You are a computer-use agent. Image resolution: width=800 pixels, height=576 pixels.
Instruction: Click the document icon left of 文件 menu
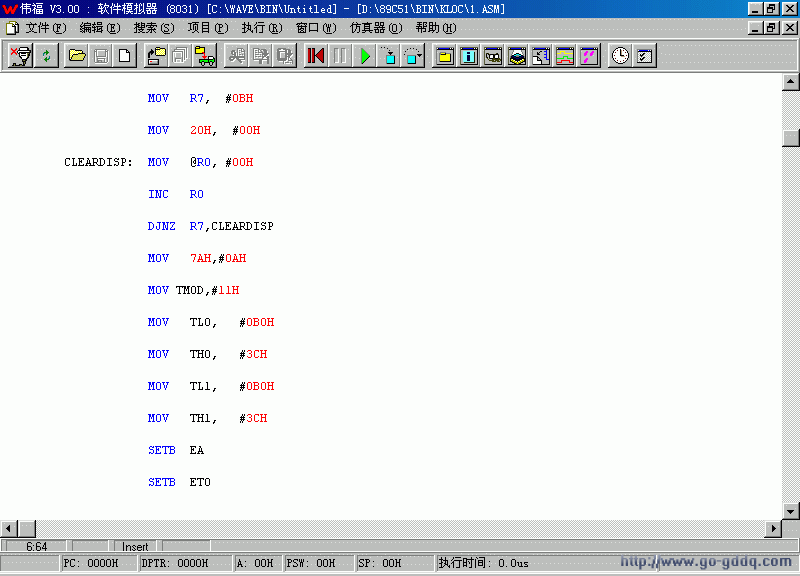[12, 28]
